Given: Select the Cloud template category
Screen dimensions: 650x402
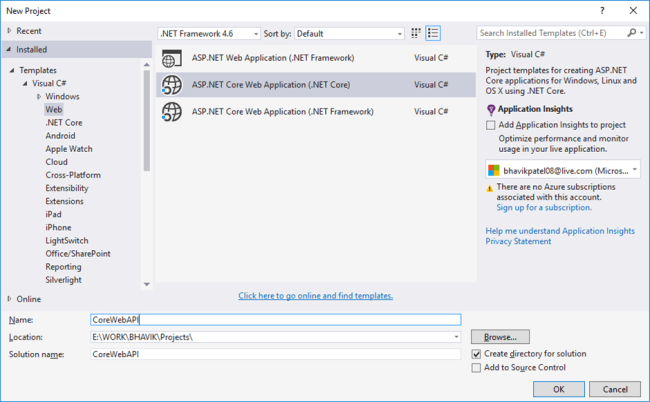Looking at the screenshot, I should 56,162.
